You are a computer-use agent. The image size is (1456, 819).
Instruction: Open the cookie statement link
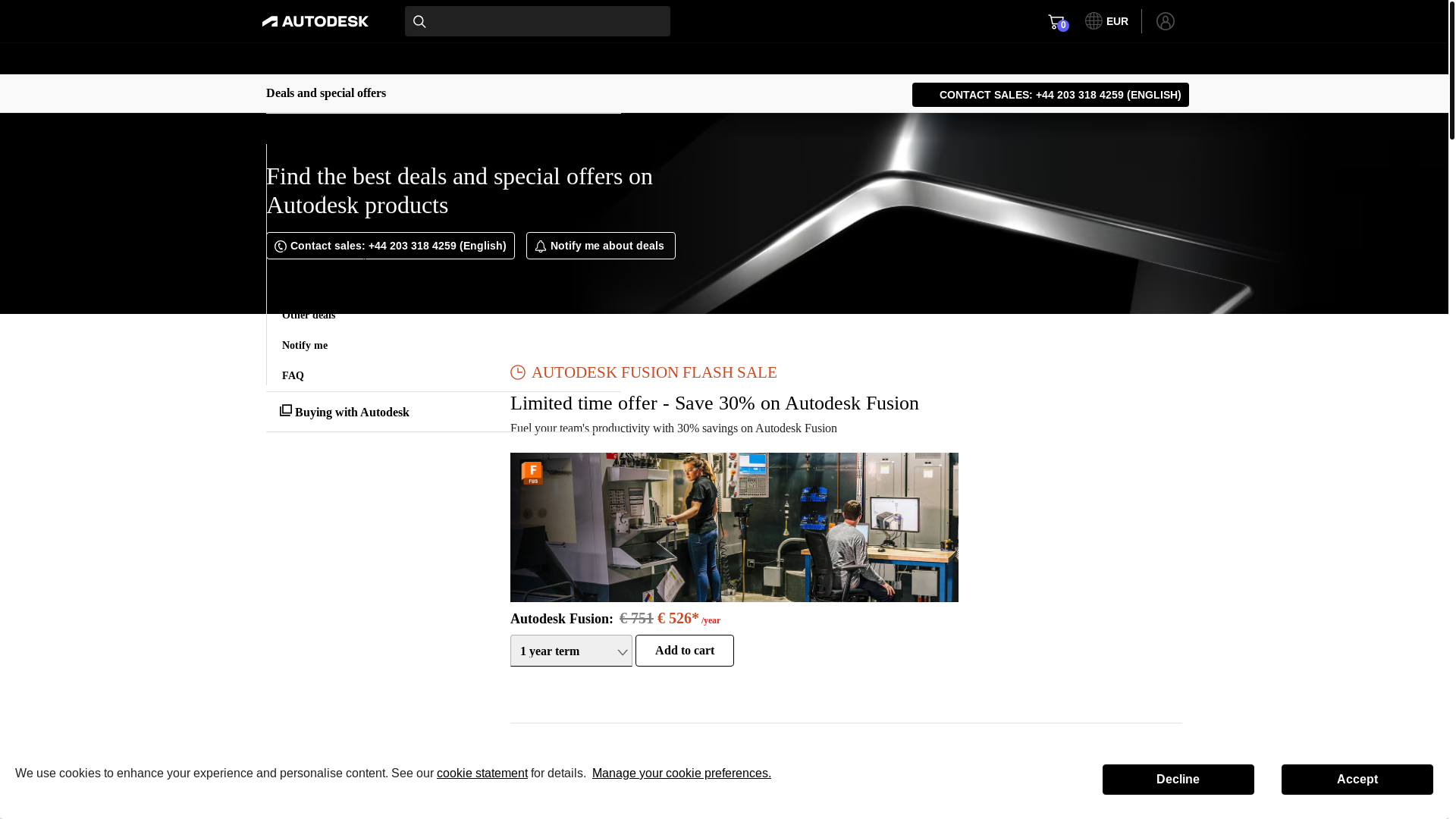[482, 773]
